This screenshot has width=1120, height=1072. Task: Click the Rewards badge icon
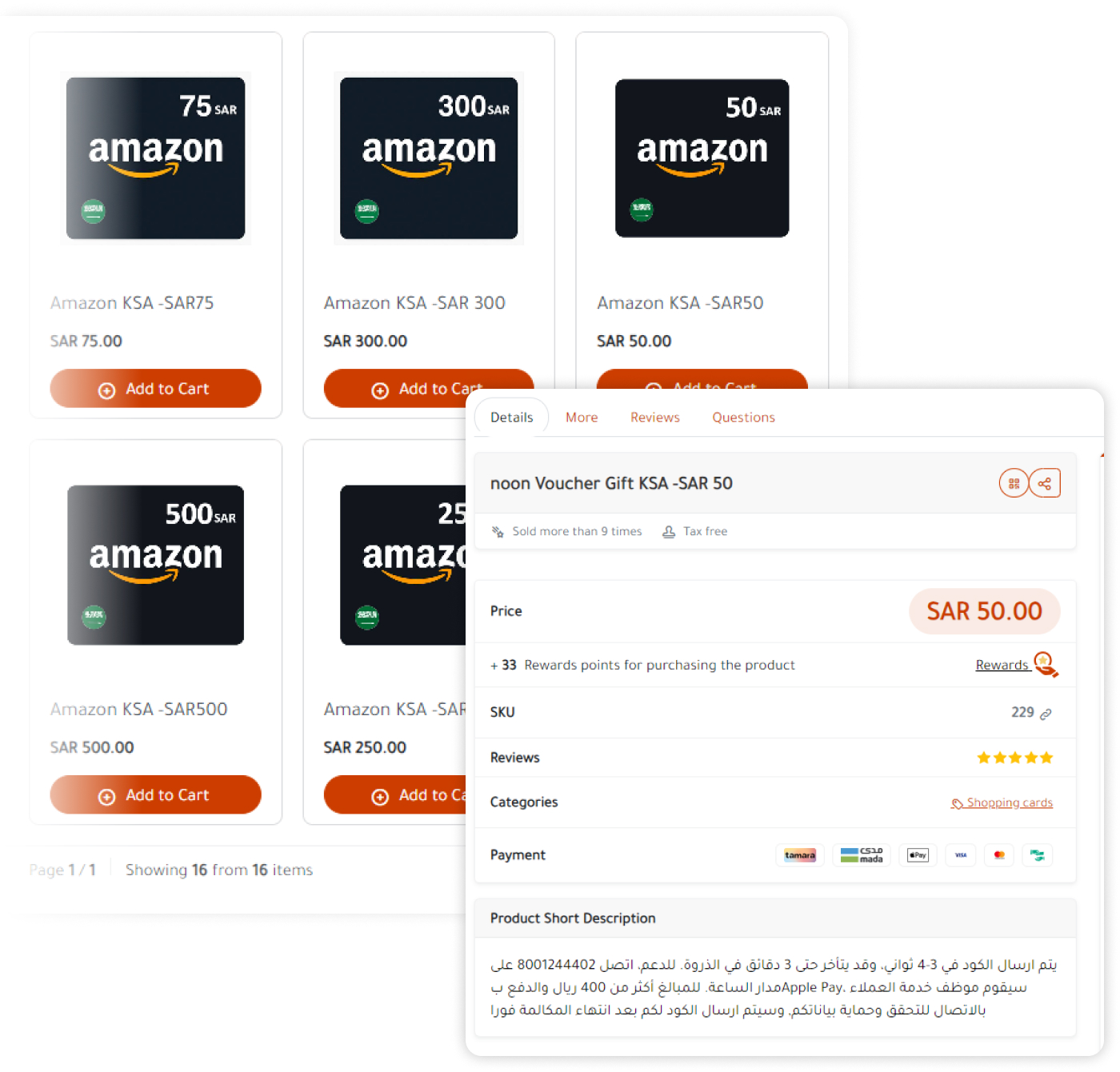tap(1046, 664)
